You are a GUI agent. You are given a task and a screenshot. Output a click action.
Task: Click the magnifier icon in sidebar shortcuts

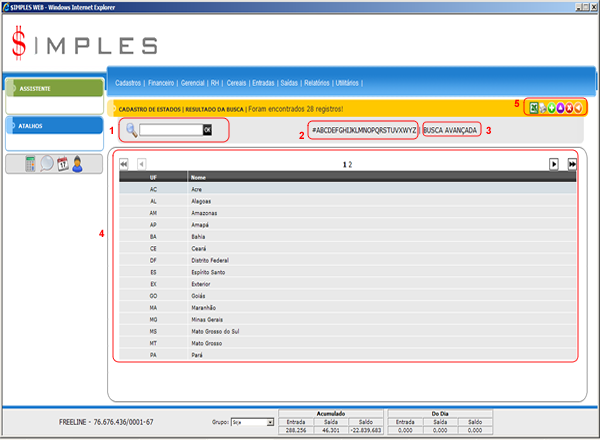point(46,164)
